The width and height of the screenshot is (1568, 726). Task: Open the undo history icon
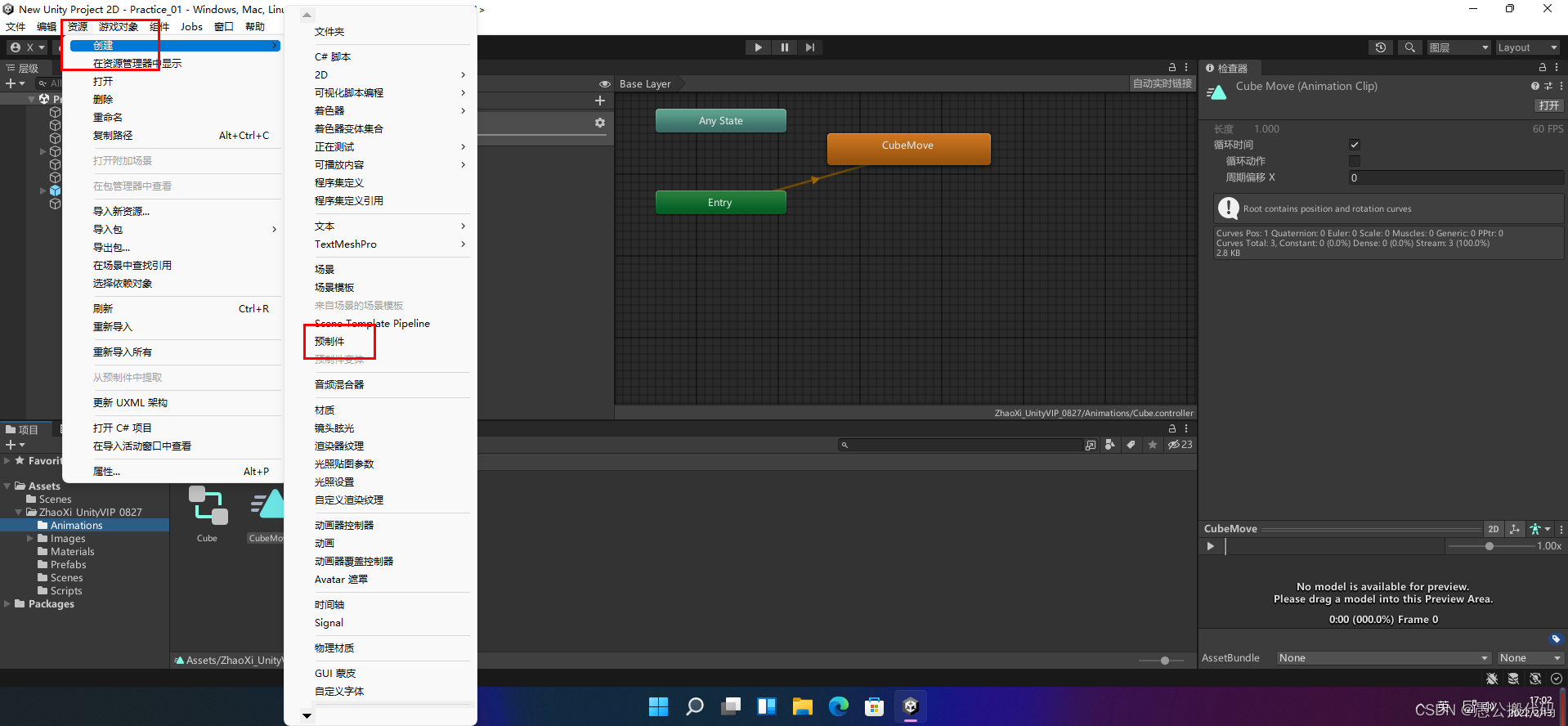click(x=1381, y=47)
